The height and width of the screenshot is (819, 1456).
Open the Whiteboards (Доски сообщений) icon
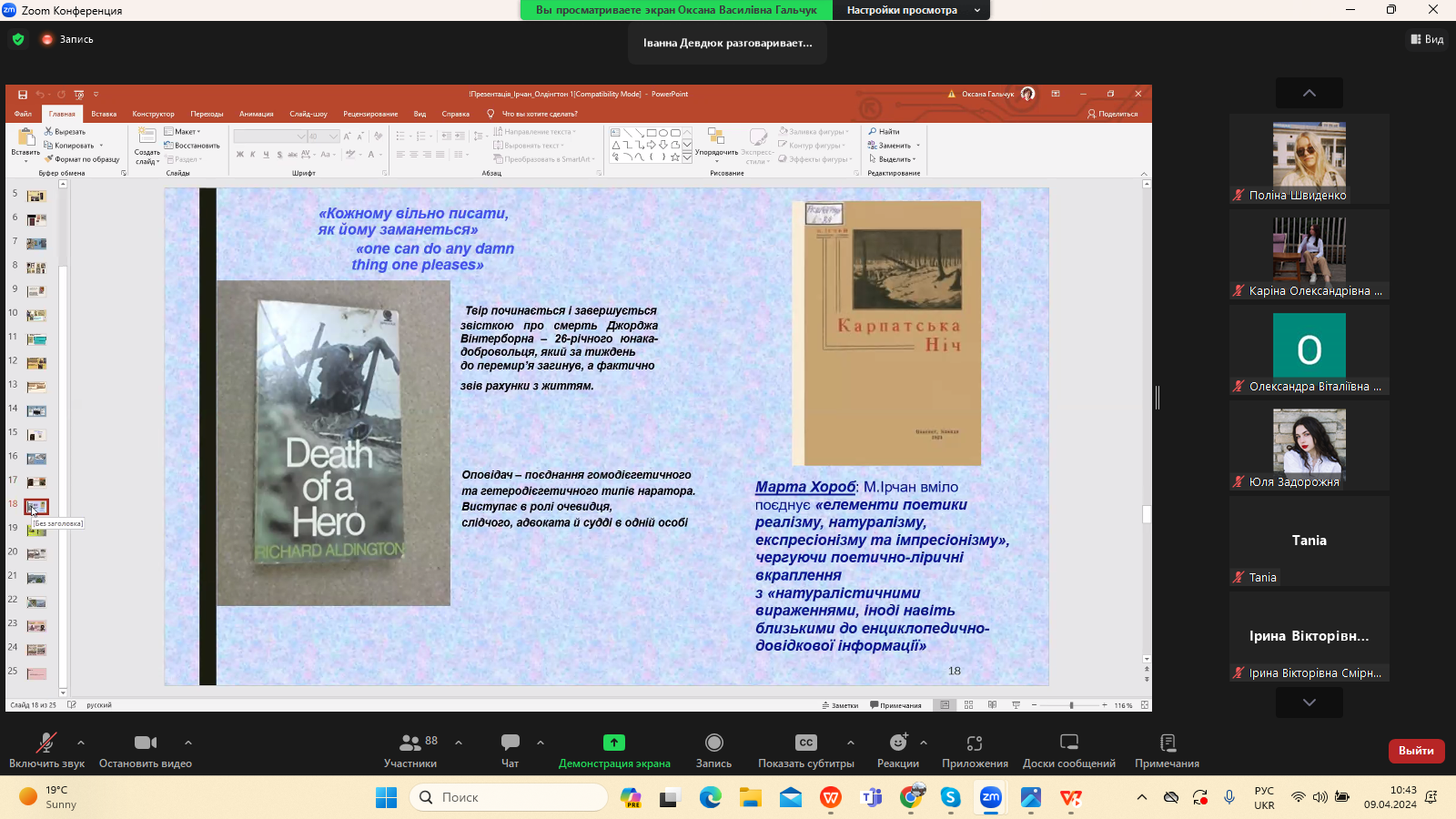(x=1069, y=743)
